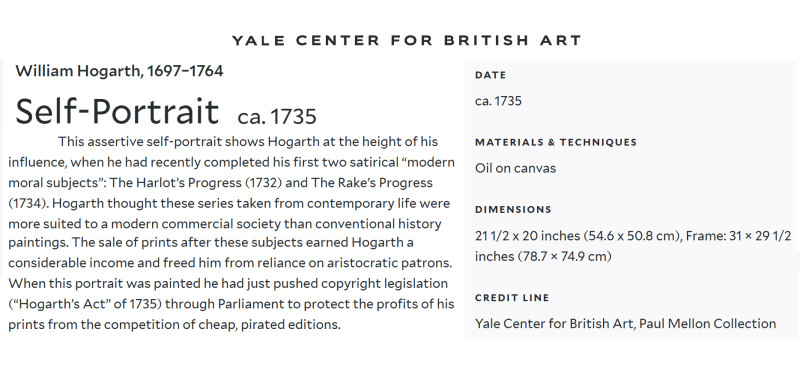The image size is (800, 368).
Task: Click The Rake's Progress in description
Action: [372, 183]
